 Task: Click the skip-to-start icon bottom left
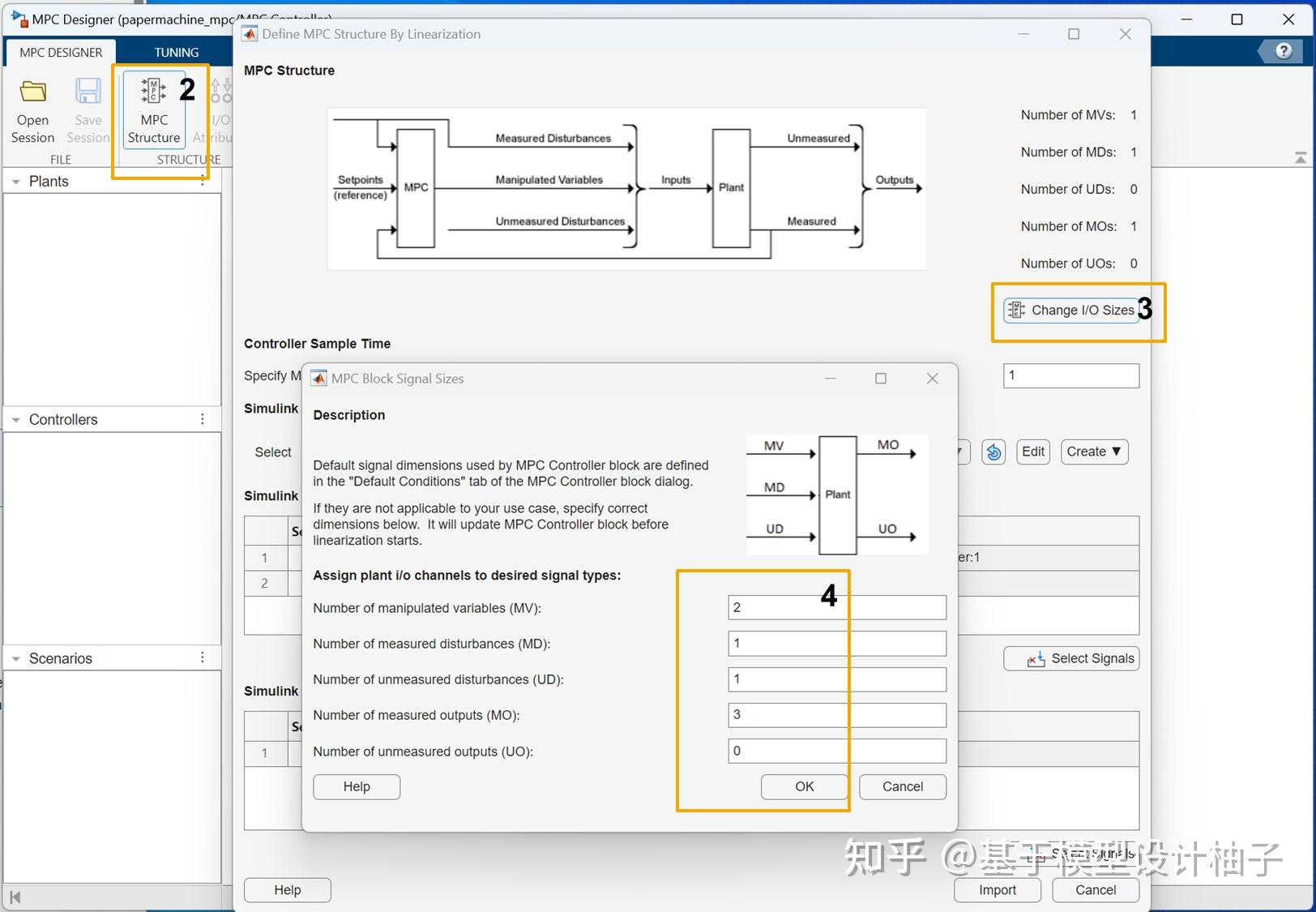coord(14,897)
